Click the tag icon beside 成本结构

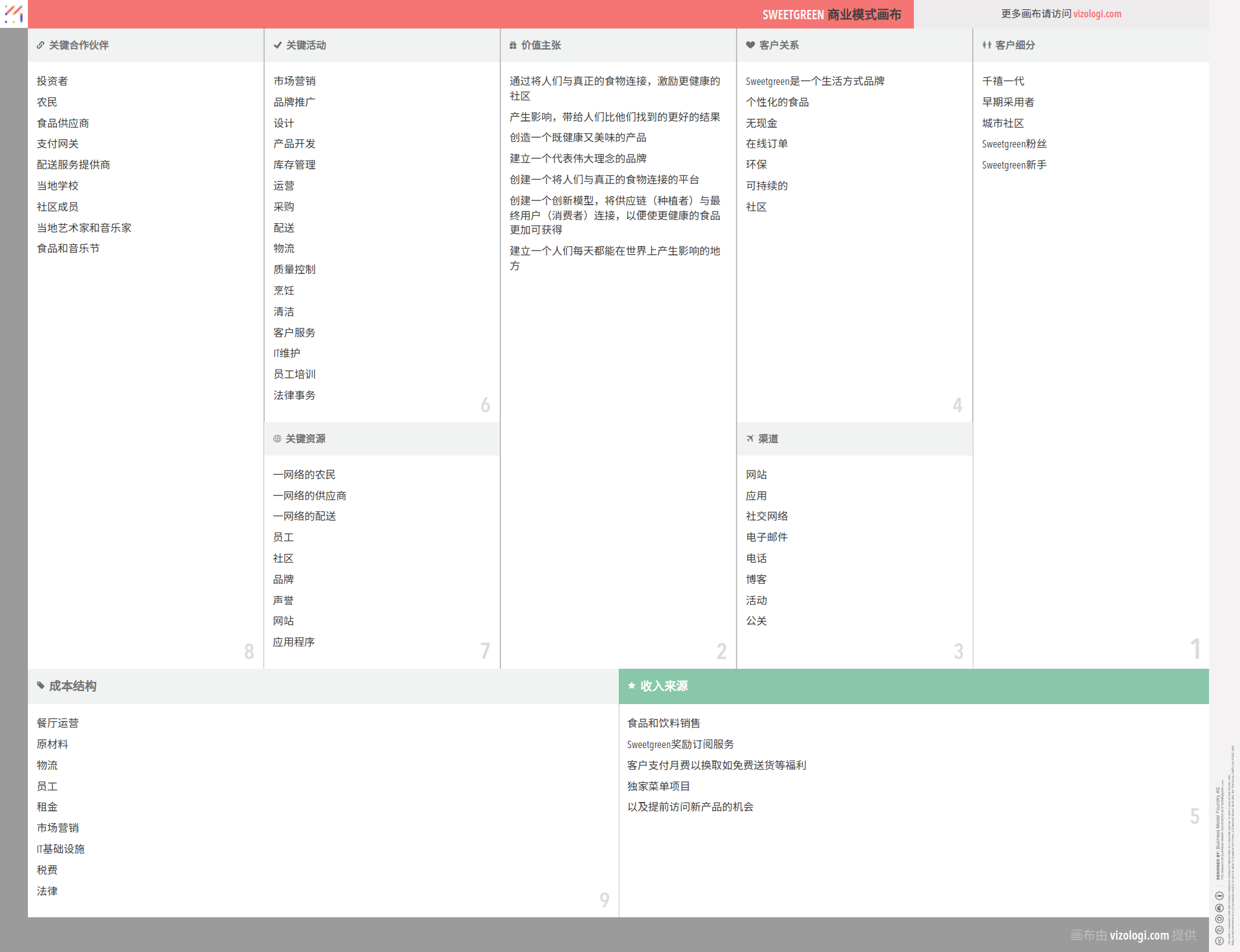[41, 685]
